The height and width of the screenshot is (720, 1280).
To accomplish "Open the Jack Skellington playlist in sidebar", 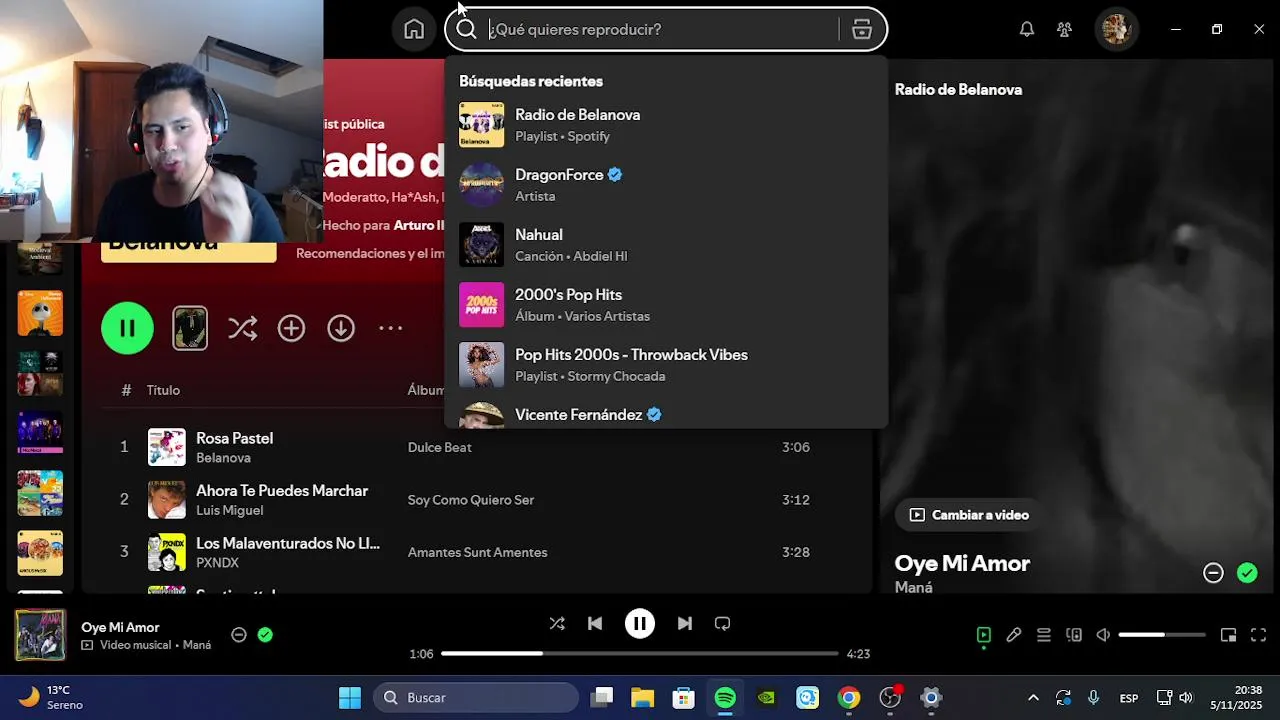I will [x=40, y=313].
